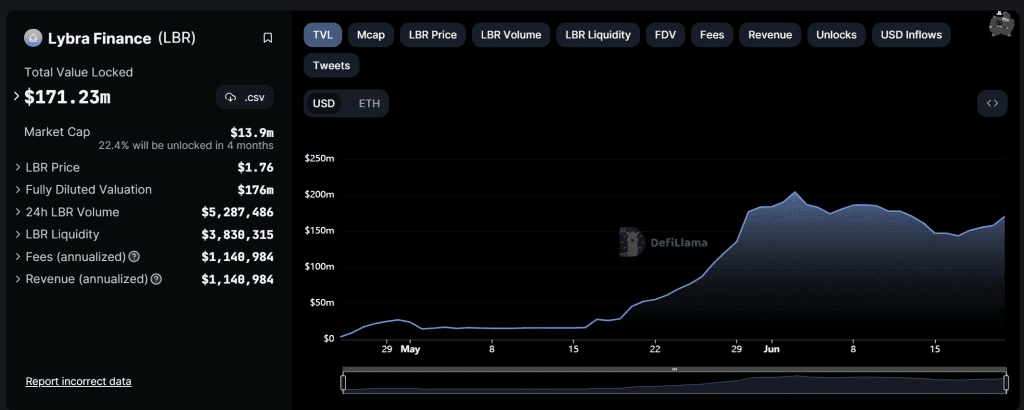Toggle the LBR Price chart metric
1024x410 pixels.
tap(433, 35)
